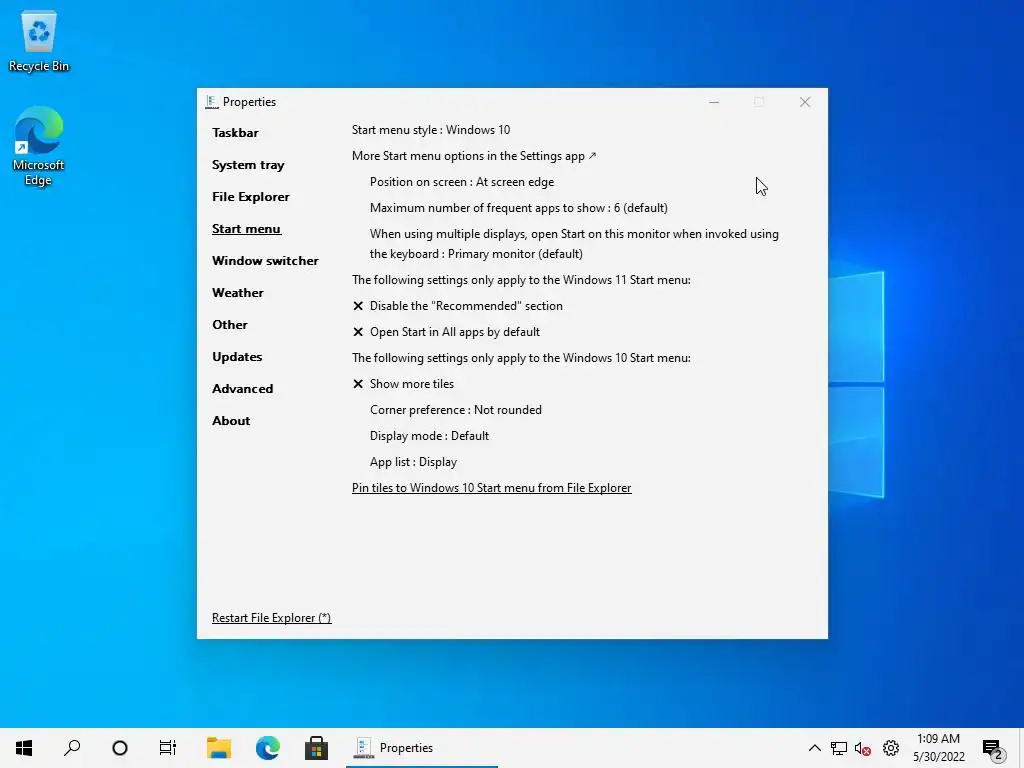
Task: Change App list display setting
Action: point(413,462)
